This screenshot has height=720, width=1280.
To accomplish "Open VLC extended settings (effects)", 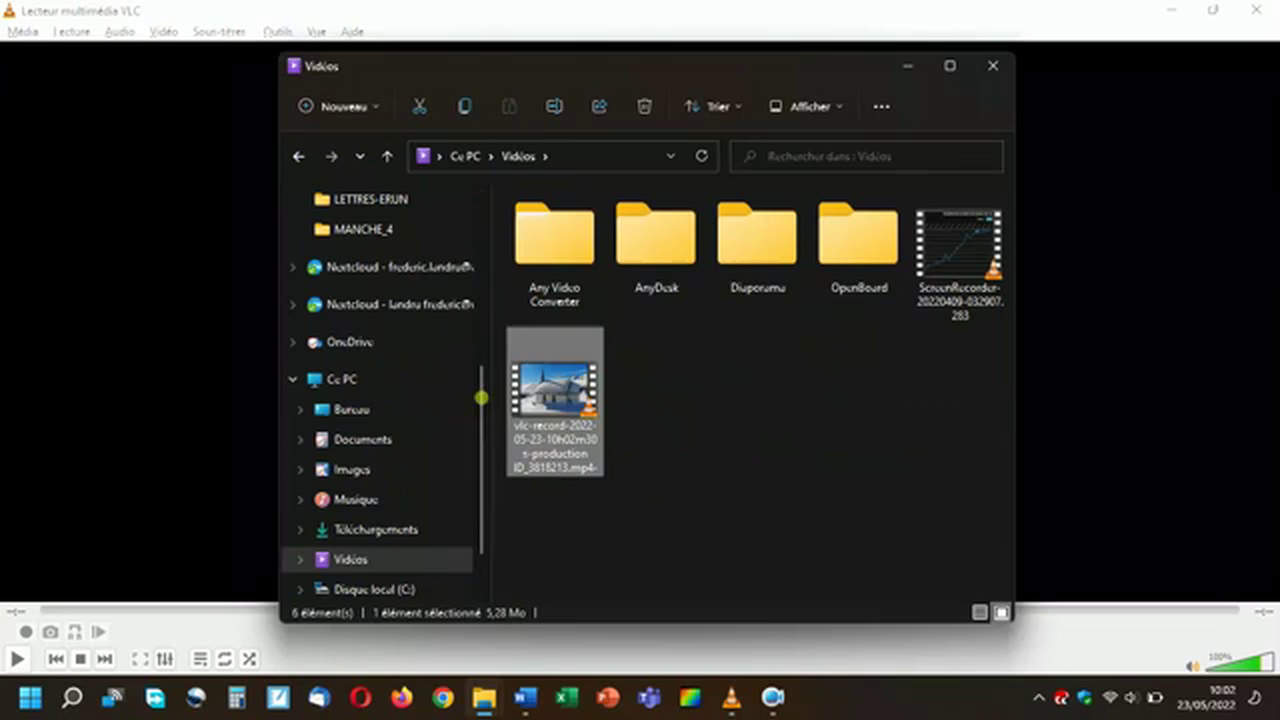I will [x=165, y=659].
